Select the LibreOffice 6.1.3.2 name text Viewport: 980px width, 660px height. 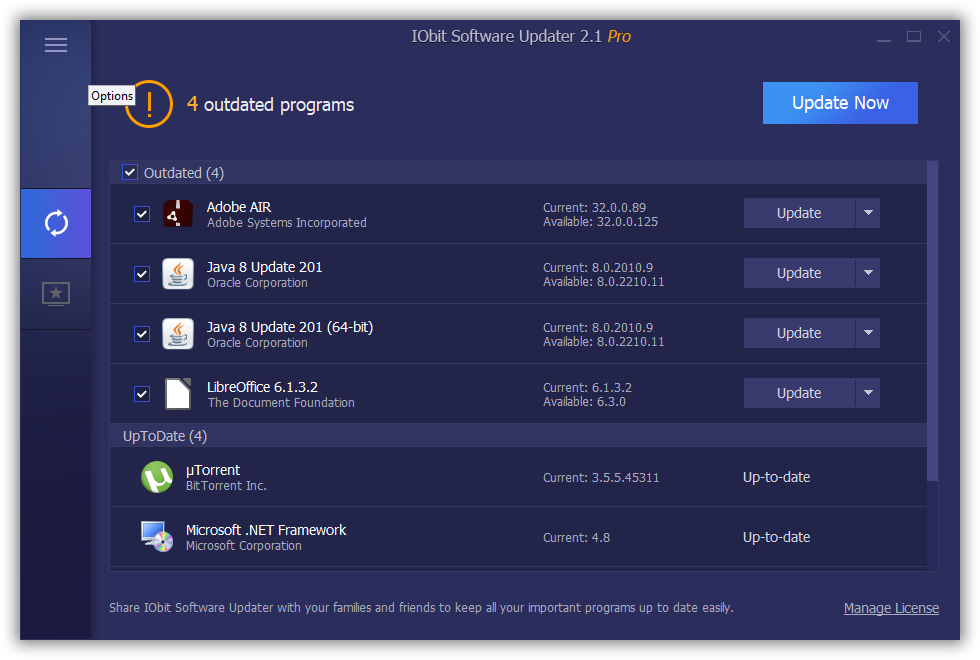(x=262, y=387)
